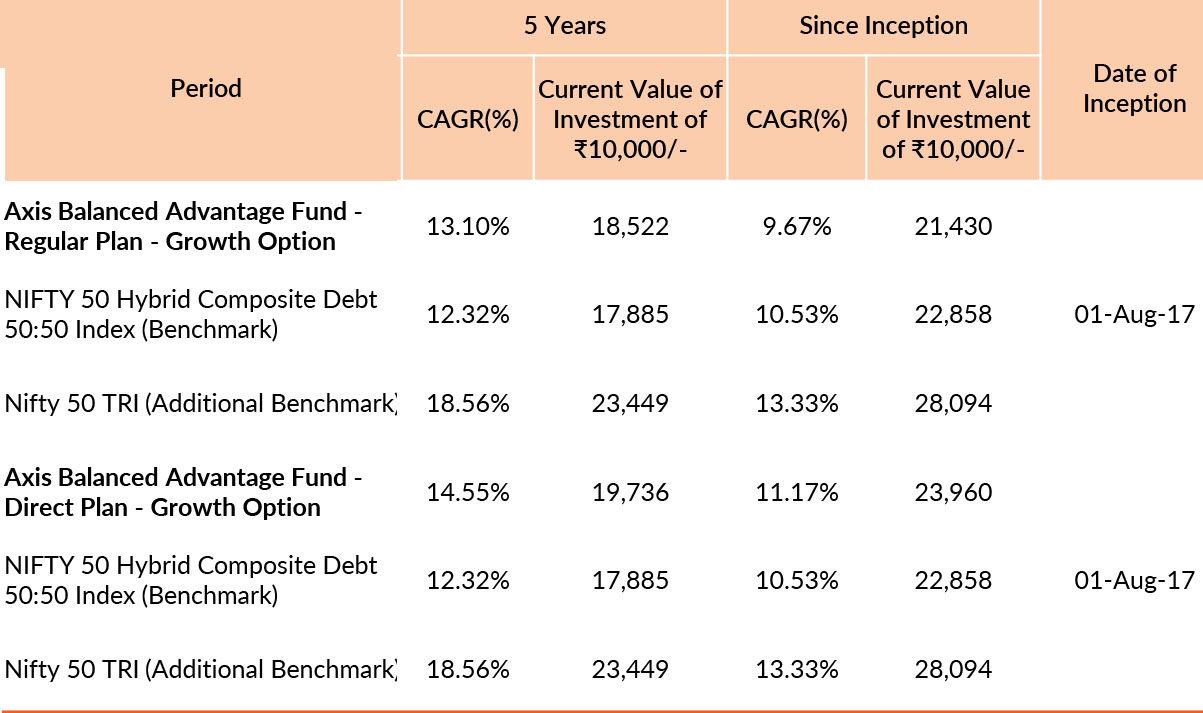Select the Since Inception header cell
This screenshot has width=1203, height=713.
[883, 25]
